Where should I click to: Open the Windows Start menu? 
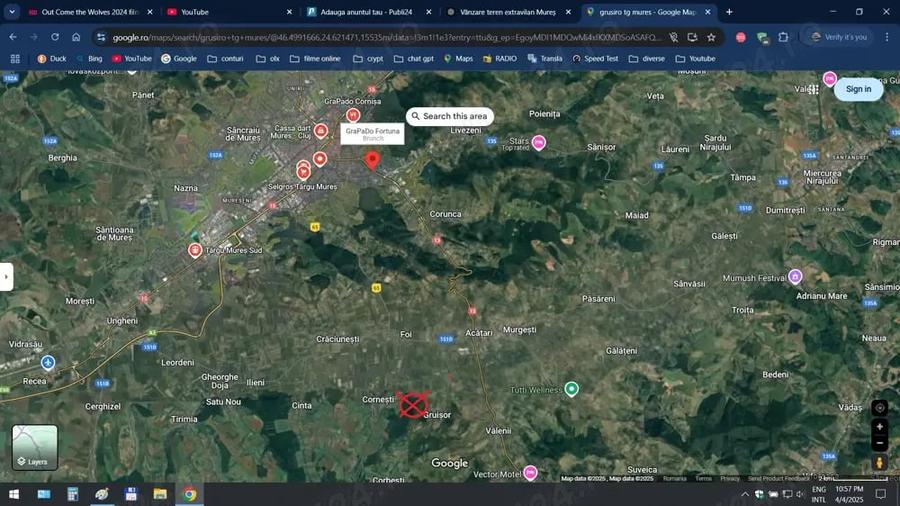(14, 494)
